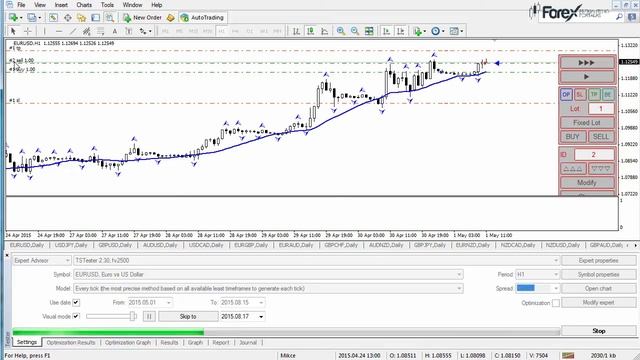Select the text label tool
Image resolution: width=640 pixels, height=360 pixels.
tap(129, 31)
